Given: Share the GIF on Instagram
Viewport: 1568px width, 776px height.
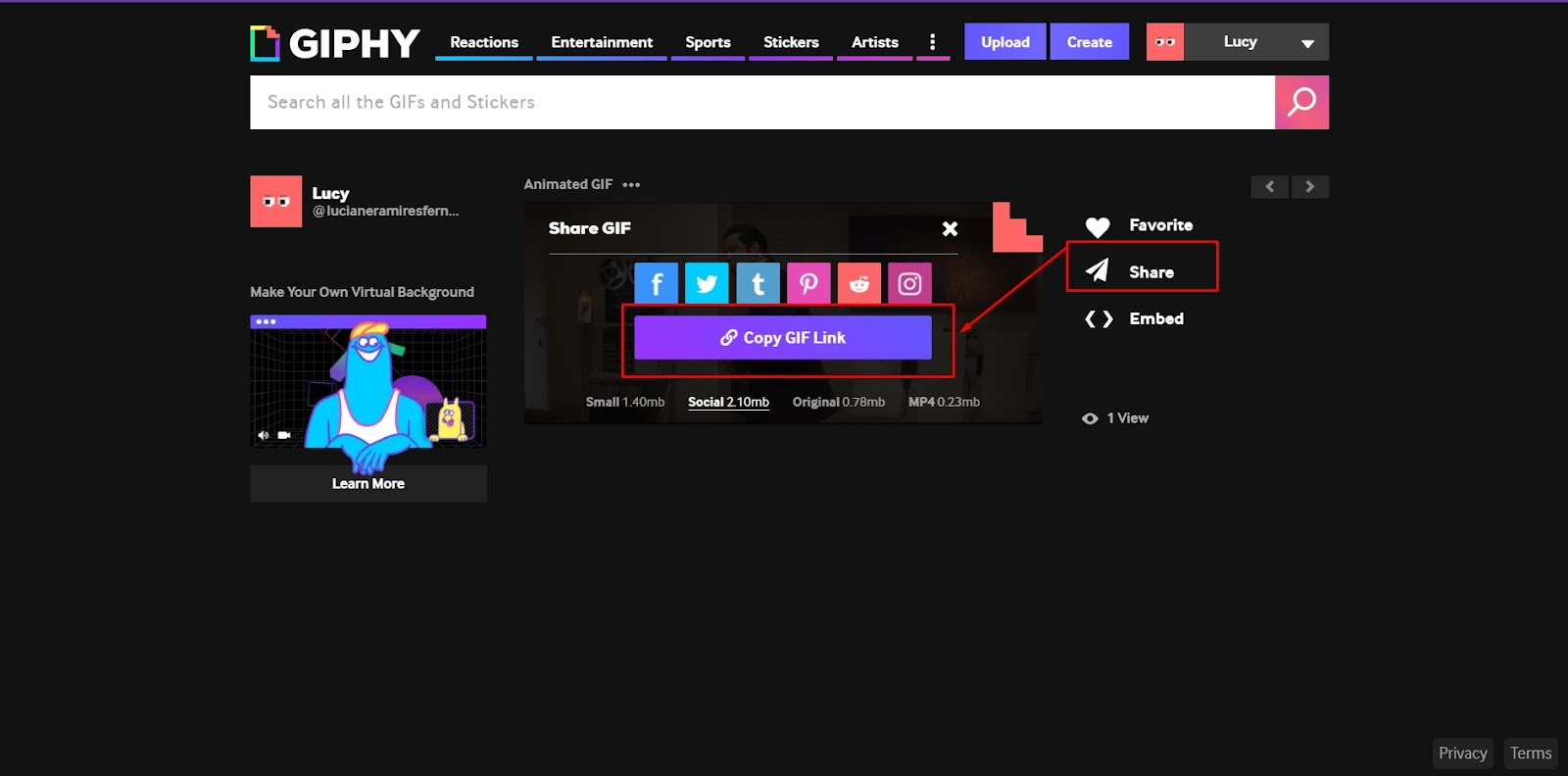Looking at the screenshot, I should [x=909, y=284].
